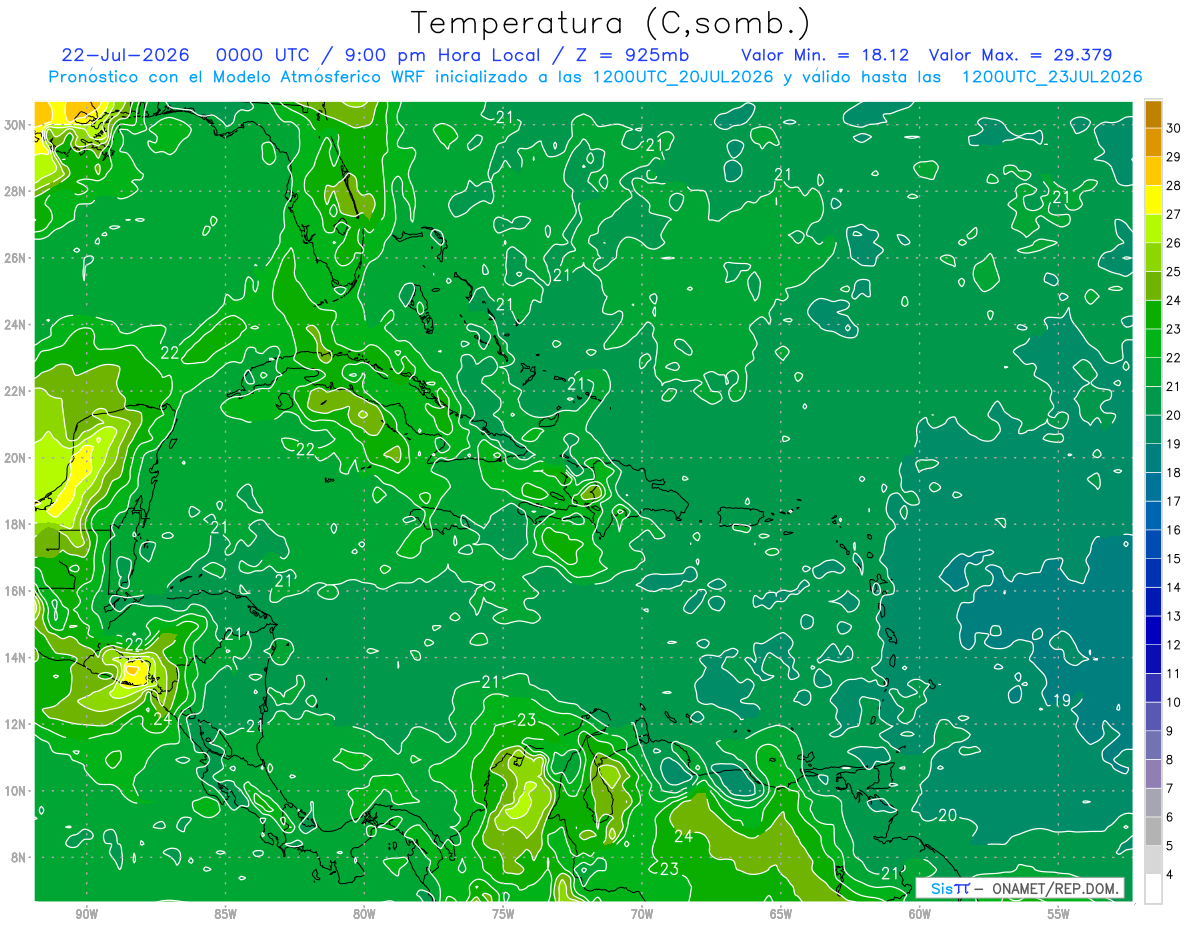1200x927 pixels.
Task: Click the "75W" longitude axis label
Action: (x=503, y=914)
